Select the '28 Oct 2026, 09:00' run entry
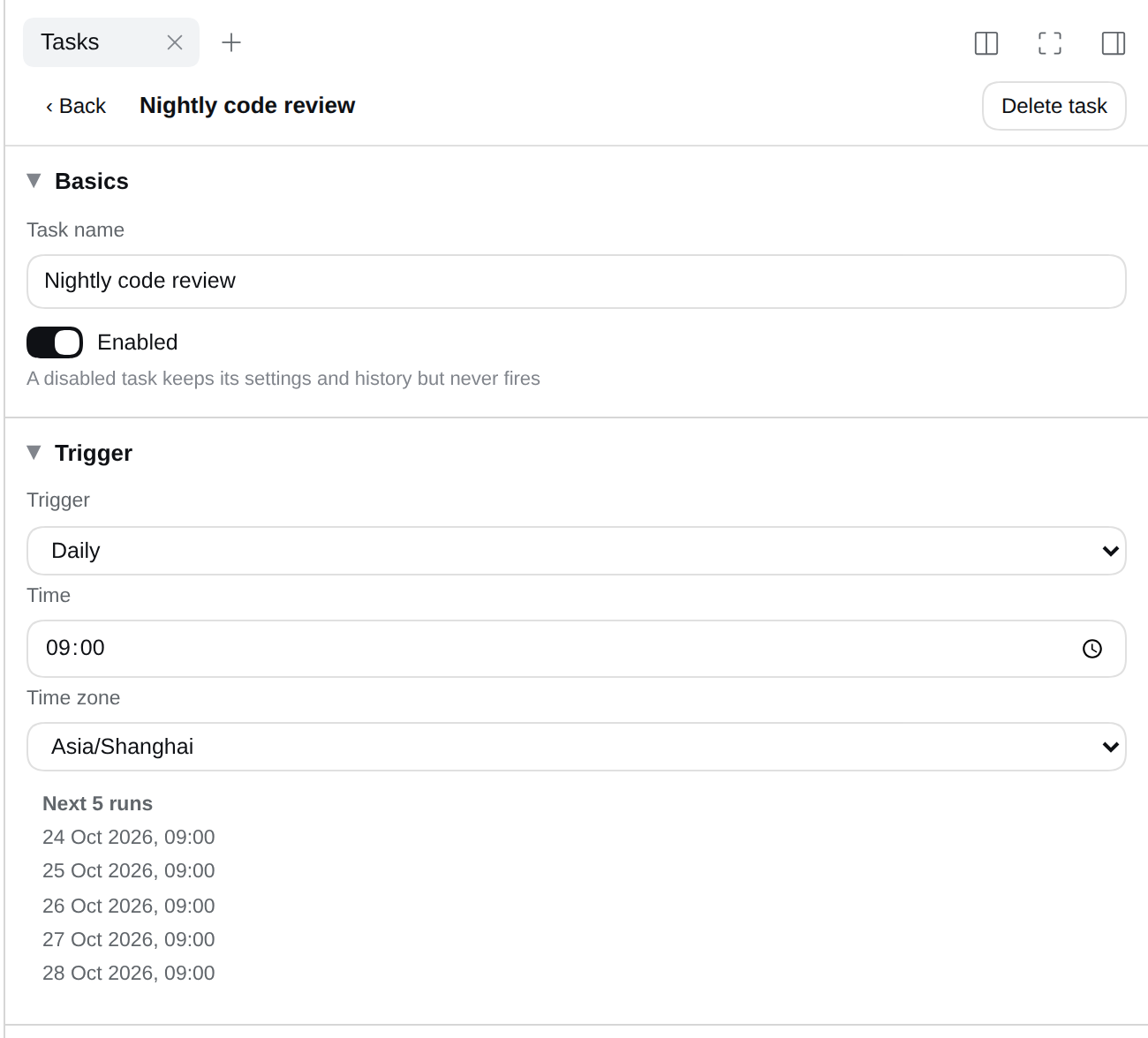This screenshot has width=1148, height=1038. [x=129, y=973]
